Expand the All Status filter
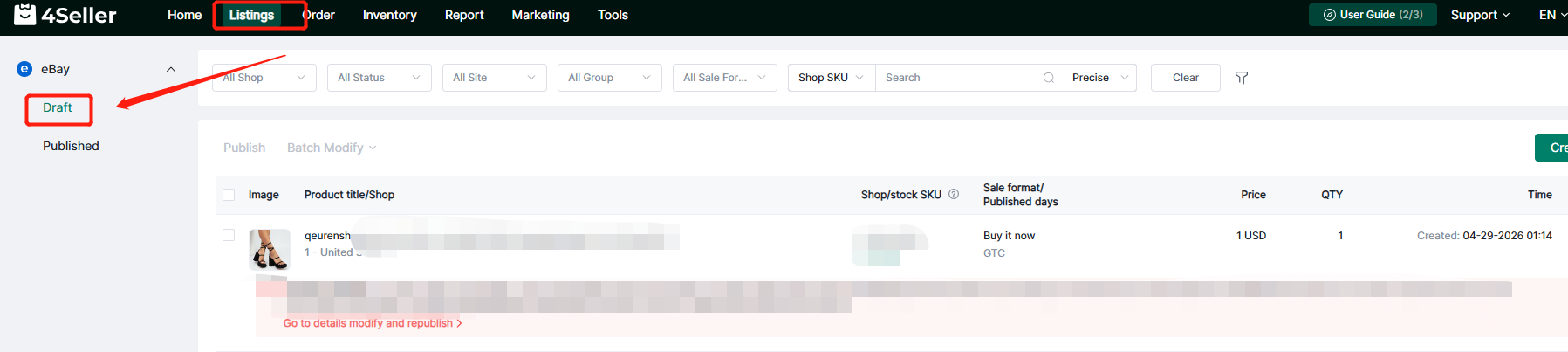Screen dimensions: 1568x352 (x=379, y=78)
